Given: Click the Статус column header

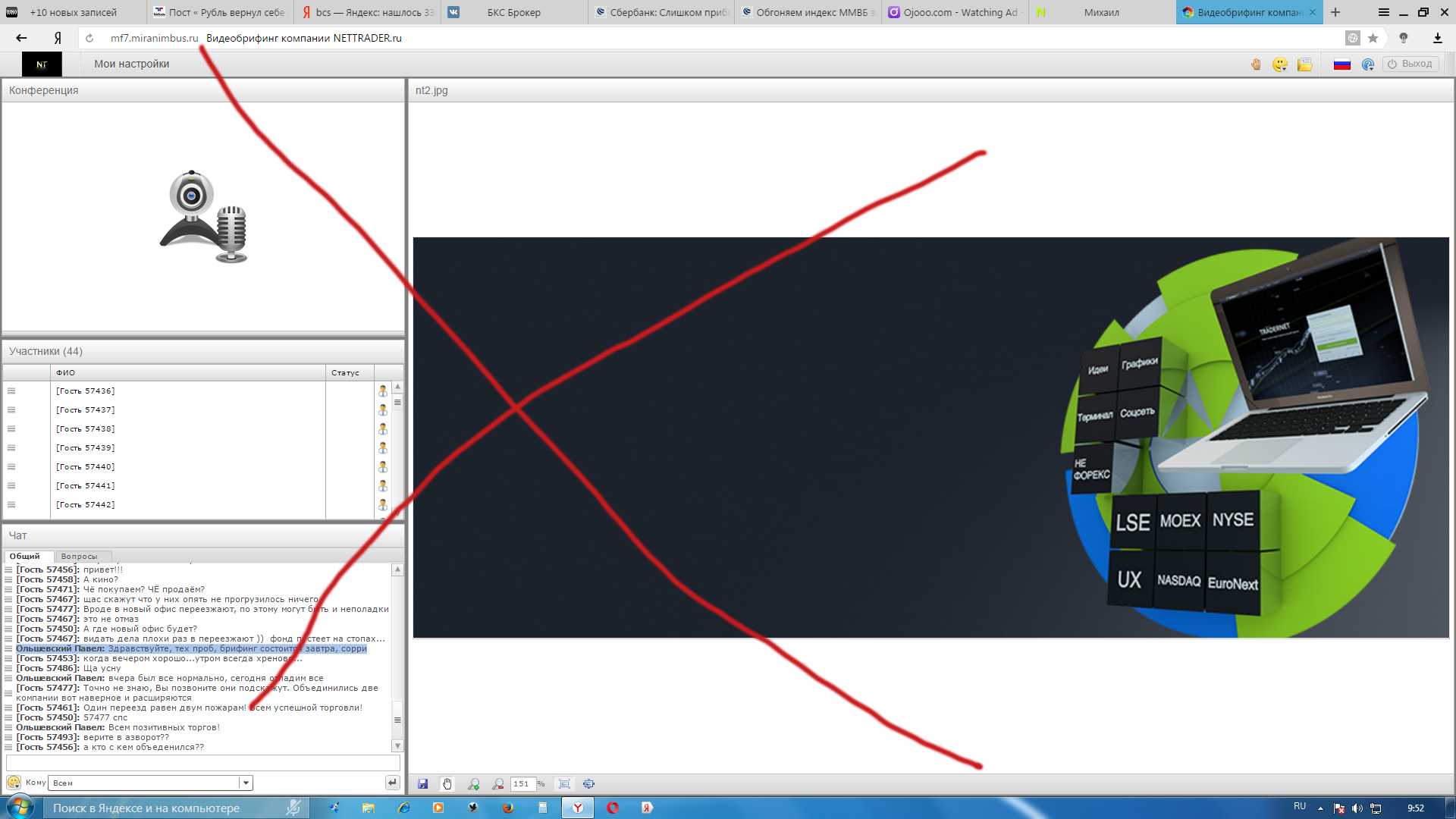Looking at the screenshot, I should [x=350, y=372].
